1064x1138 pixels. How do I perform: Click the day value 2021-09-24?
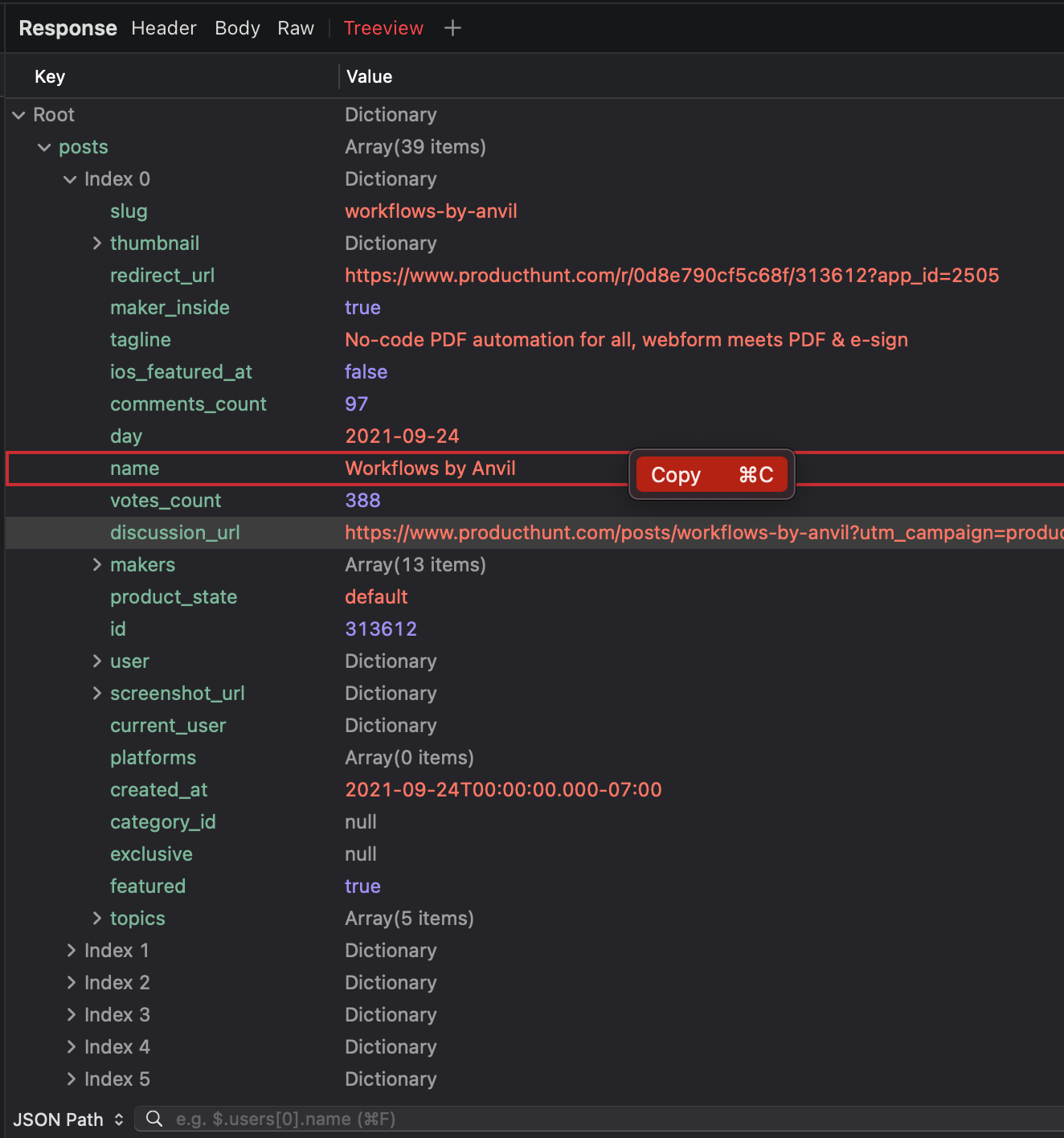tap(402, 436)
